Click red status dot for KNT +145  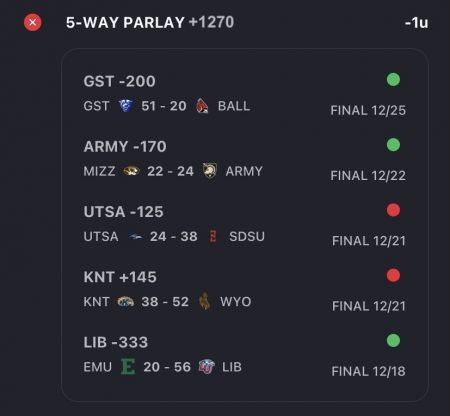[393, 275]
